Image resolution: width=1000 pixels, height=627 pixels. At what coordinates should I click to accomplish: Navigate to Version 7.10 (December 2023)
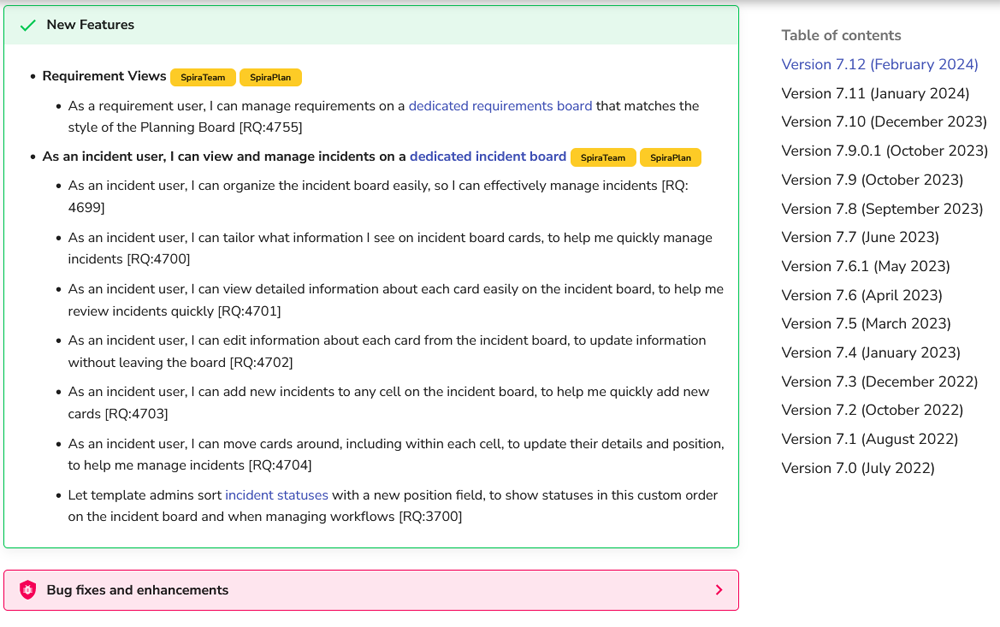click(x=883, y=122)
